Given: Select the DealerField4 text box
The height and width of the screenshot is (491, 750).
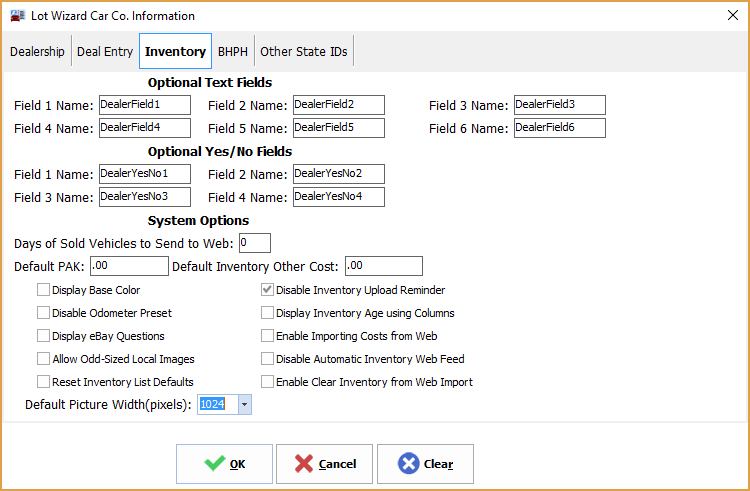Looking at the screenshot, I should [x=145, y=128].
